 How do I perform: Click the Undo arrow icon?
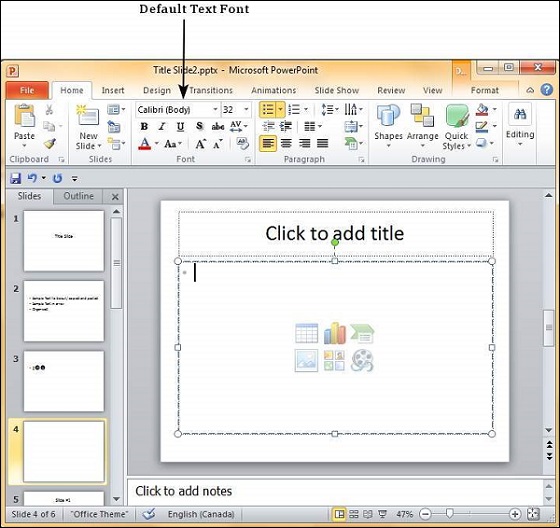[32, 178]
